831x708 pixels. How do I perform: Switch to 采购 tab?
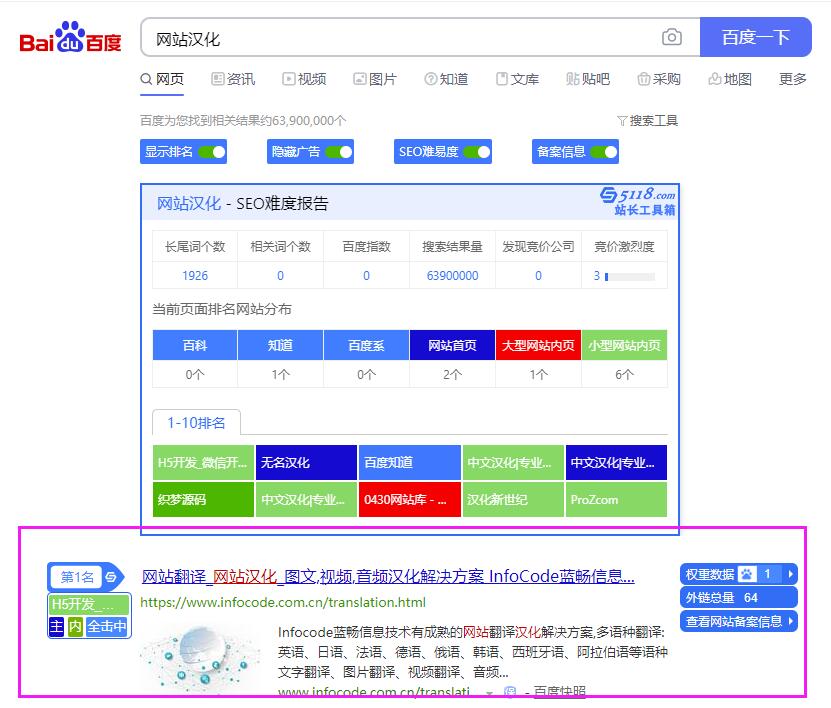click(x=659, y=79)
